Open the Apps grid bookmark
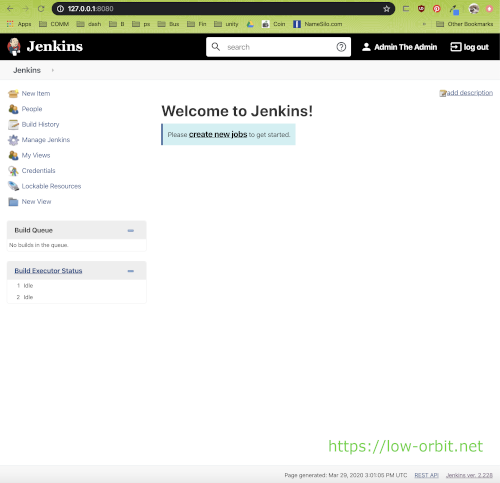 (x=19, y=24)
